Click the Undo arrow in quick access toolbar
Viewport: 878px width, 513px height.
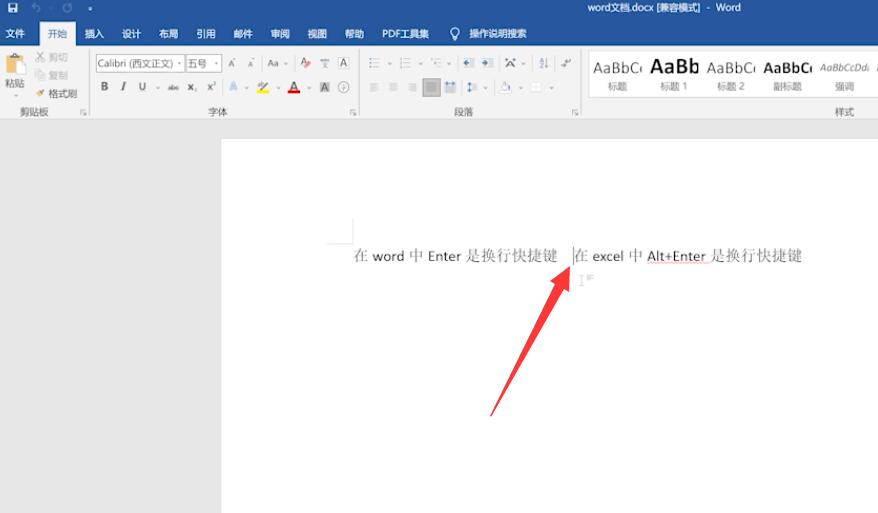tap(36, 8)
